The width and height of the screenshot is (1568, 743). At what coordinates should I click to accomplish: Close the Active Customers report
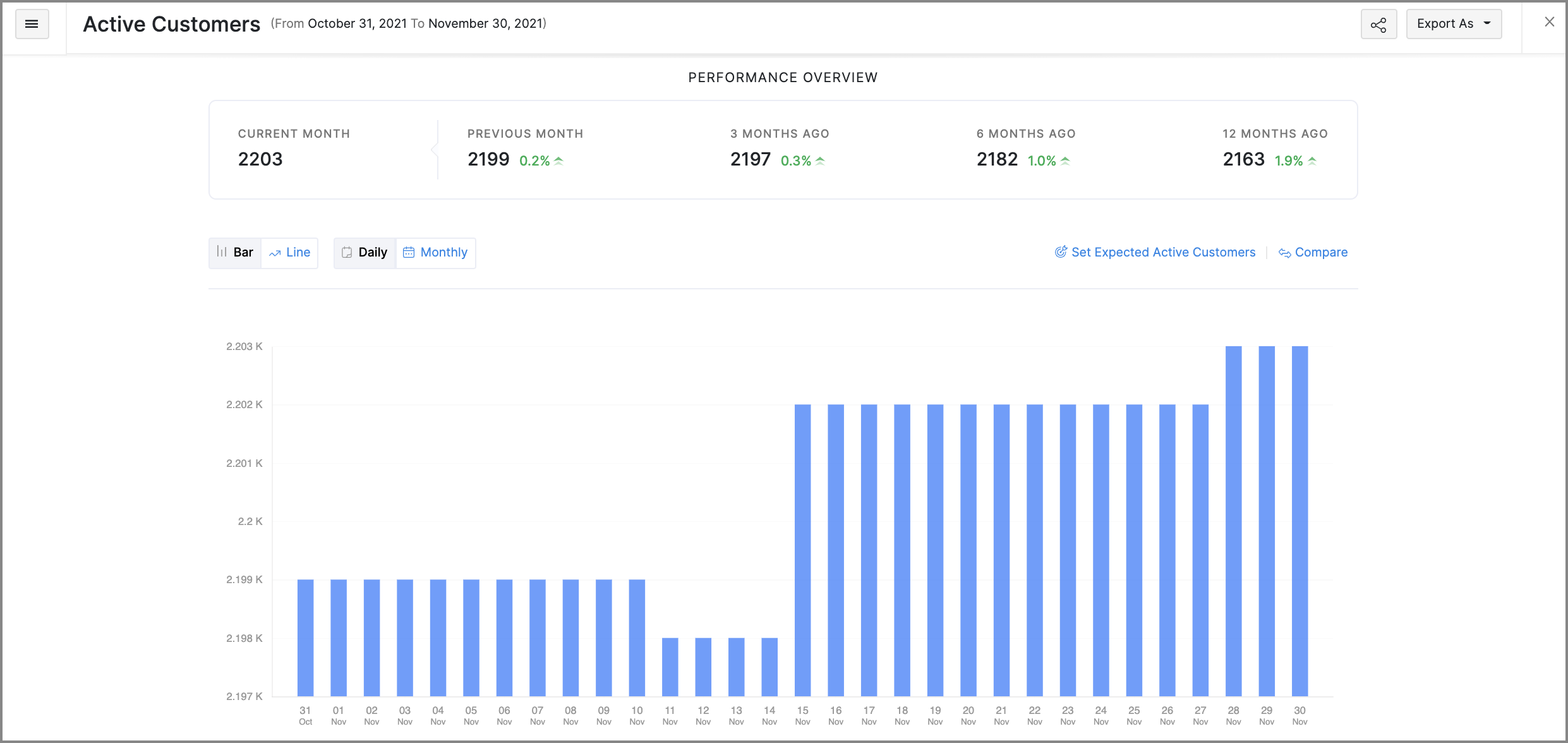click(1549, 22)
